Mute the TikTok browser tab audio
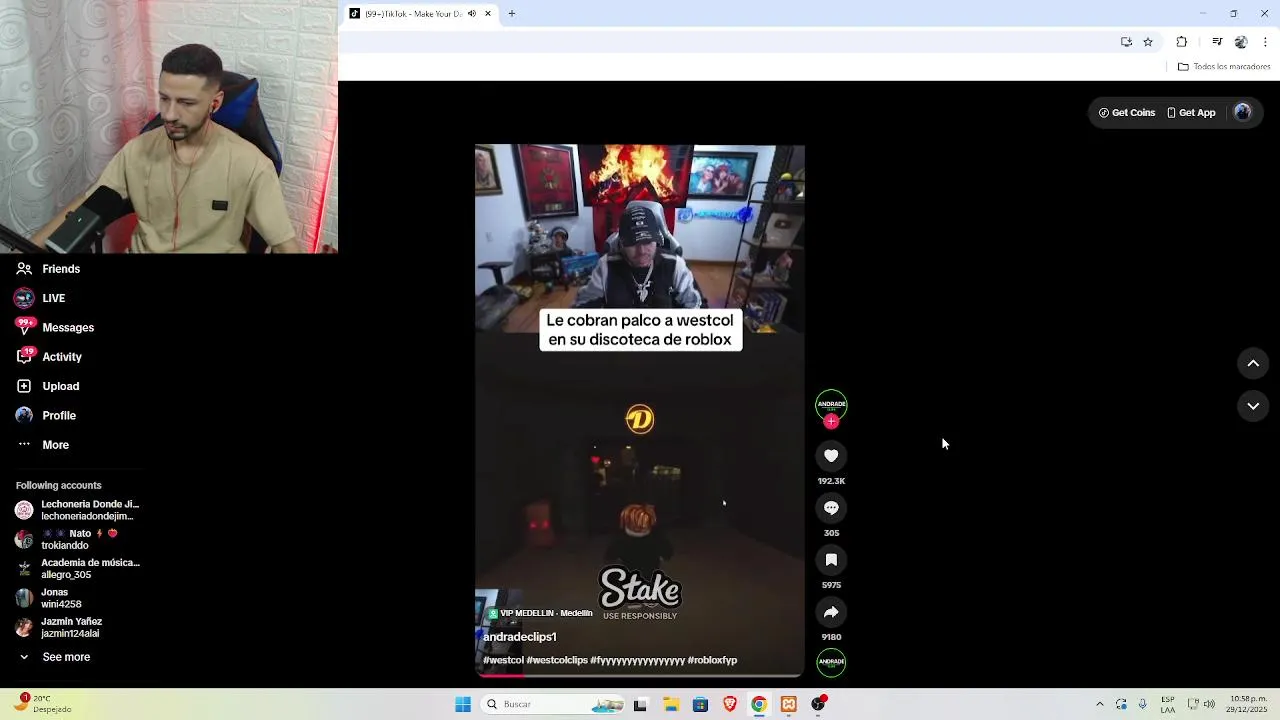1280x720 pixels. pos(472,14)
